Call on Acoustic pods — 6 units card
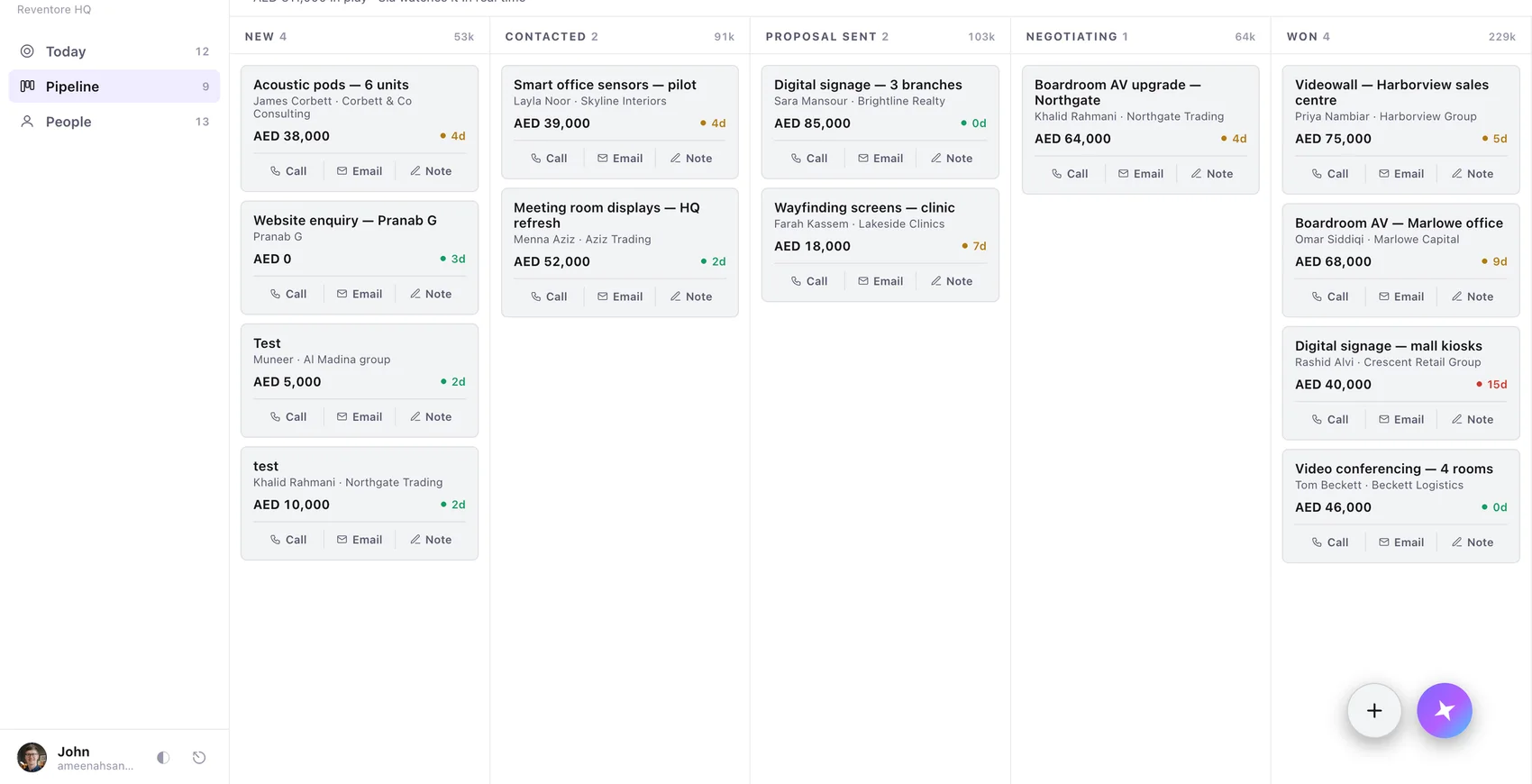 pos(288,171)
